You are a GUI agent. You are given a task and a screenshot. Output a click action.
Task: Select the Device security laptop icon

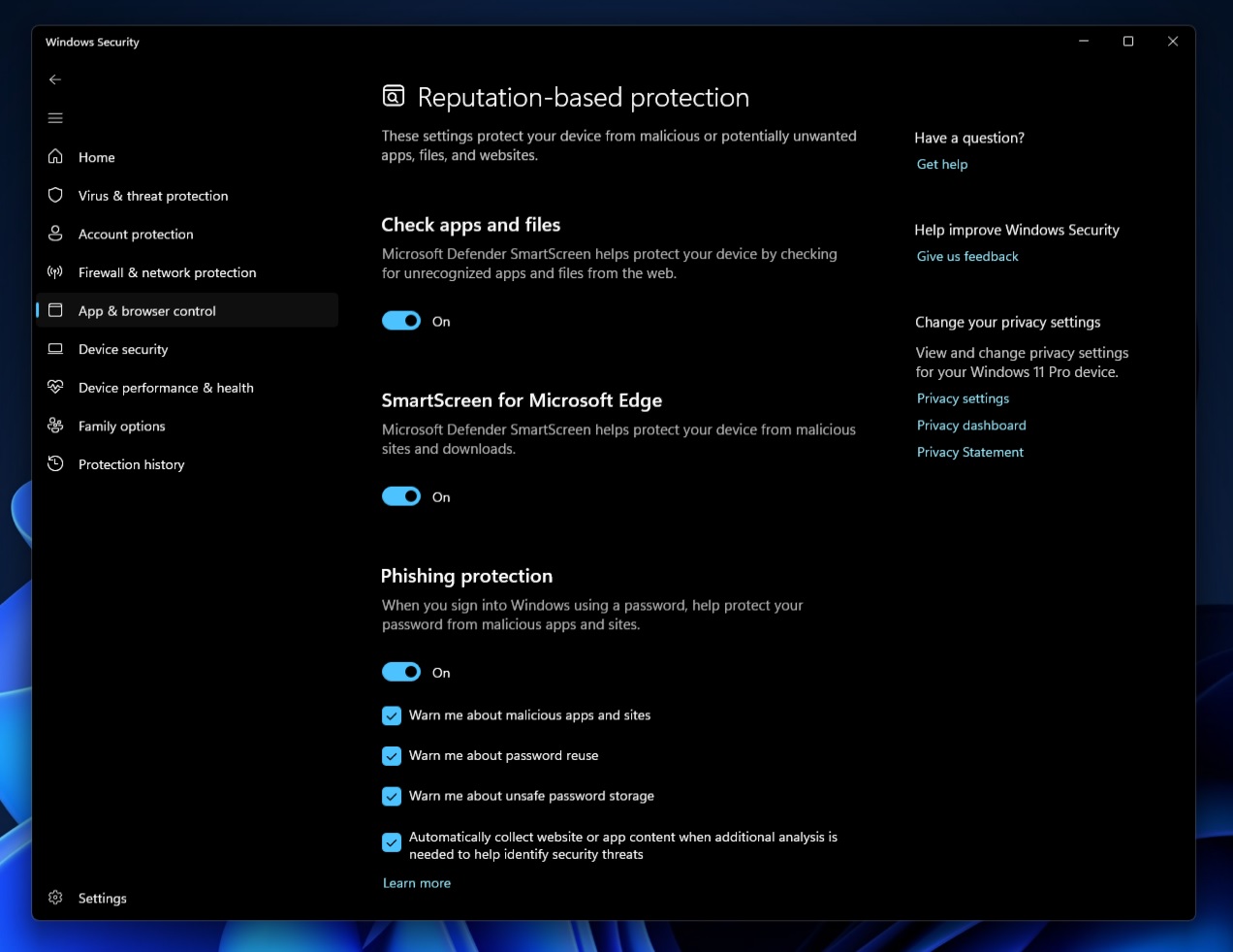pyautogui.click(x=55, y=349)
